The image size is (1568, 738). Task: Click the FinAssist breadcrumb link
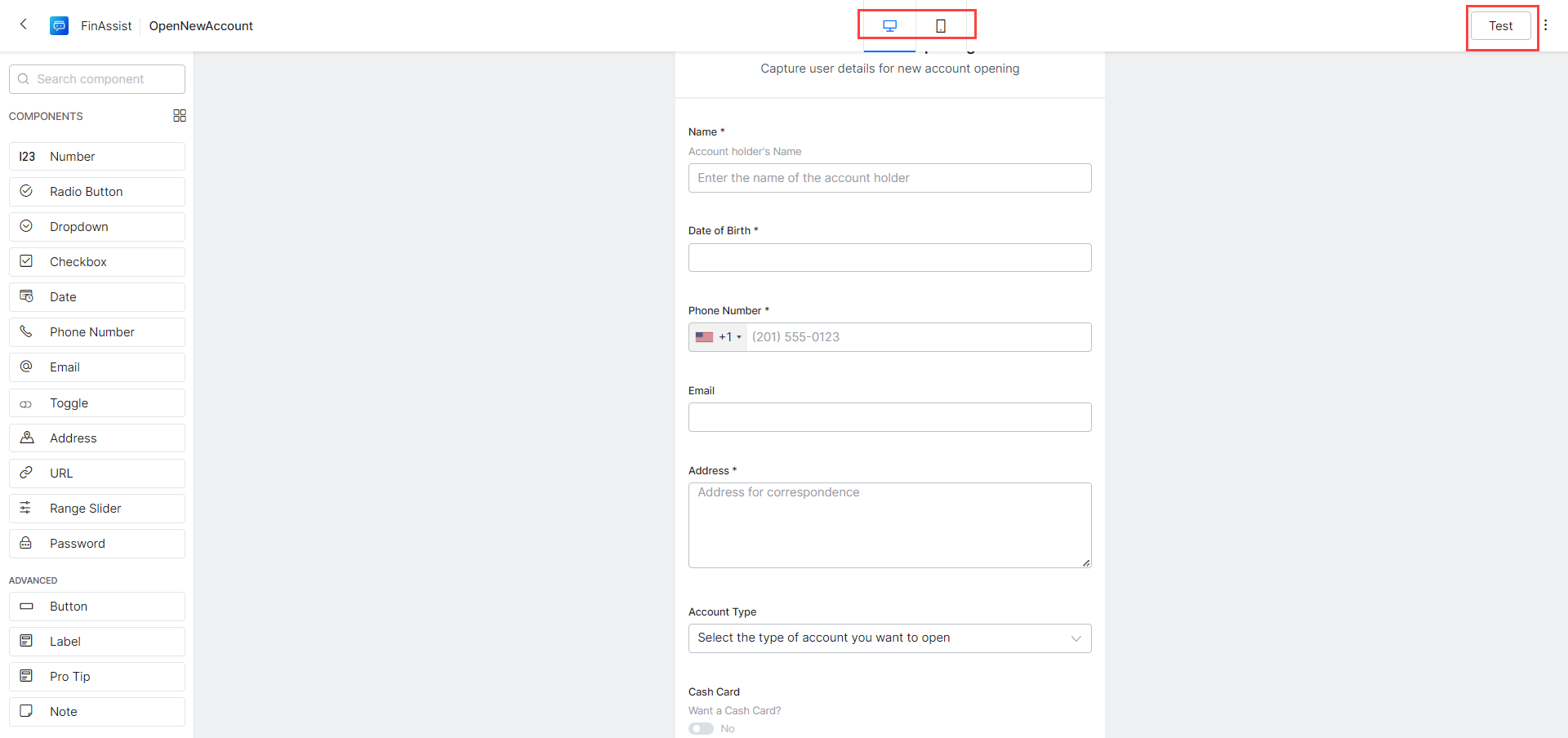point(106,26)
